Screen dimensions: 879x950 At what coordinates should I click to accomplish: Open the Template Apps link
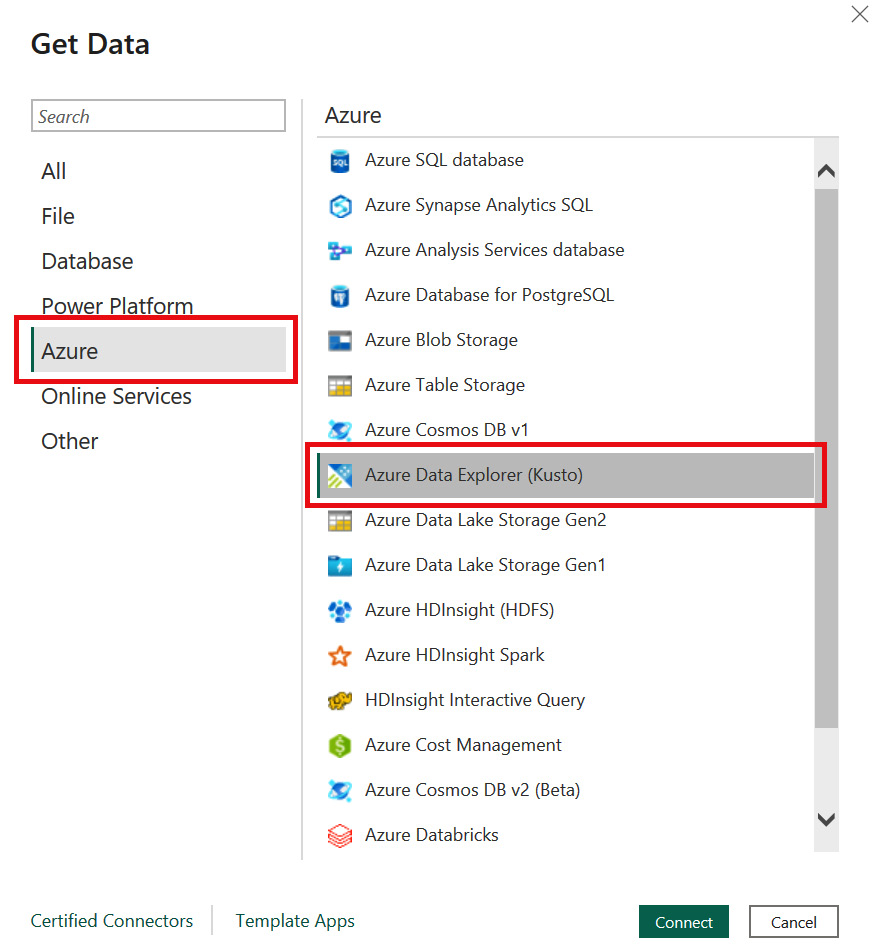coord(295,921)
